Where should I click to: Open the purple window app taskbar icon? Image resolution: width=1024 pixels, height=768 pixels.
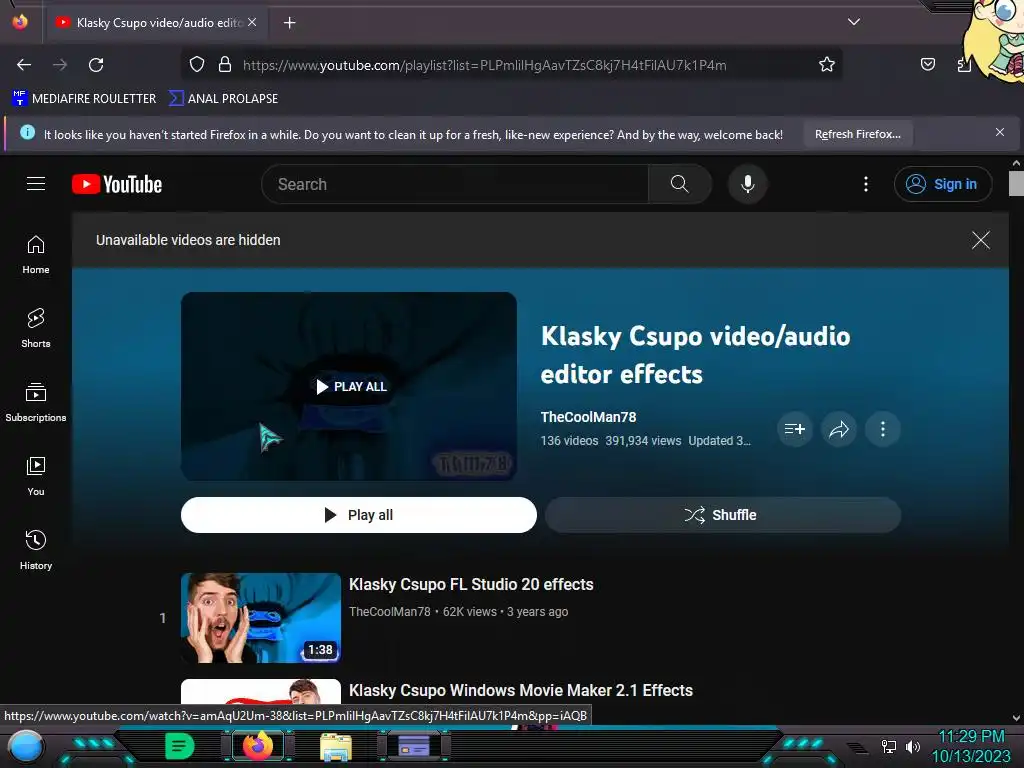[414, 745]
